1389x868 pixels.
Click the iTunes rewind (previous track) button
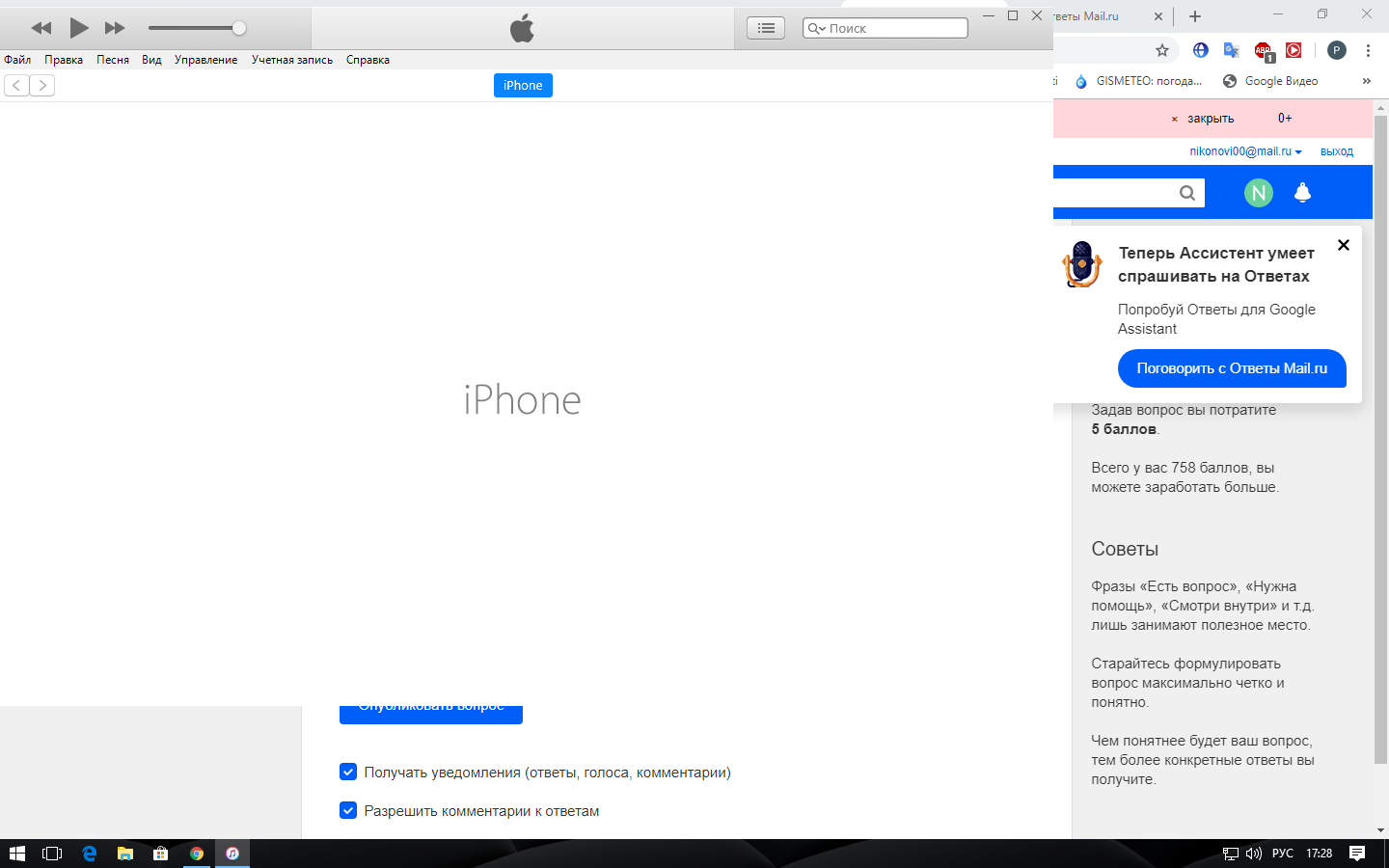tap(41, 28)
